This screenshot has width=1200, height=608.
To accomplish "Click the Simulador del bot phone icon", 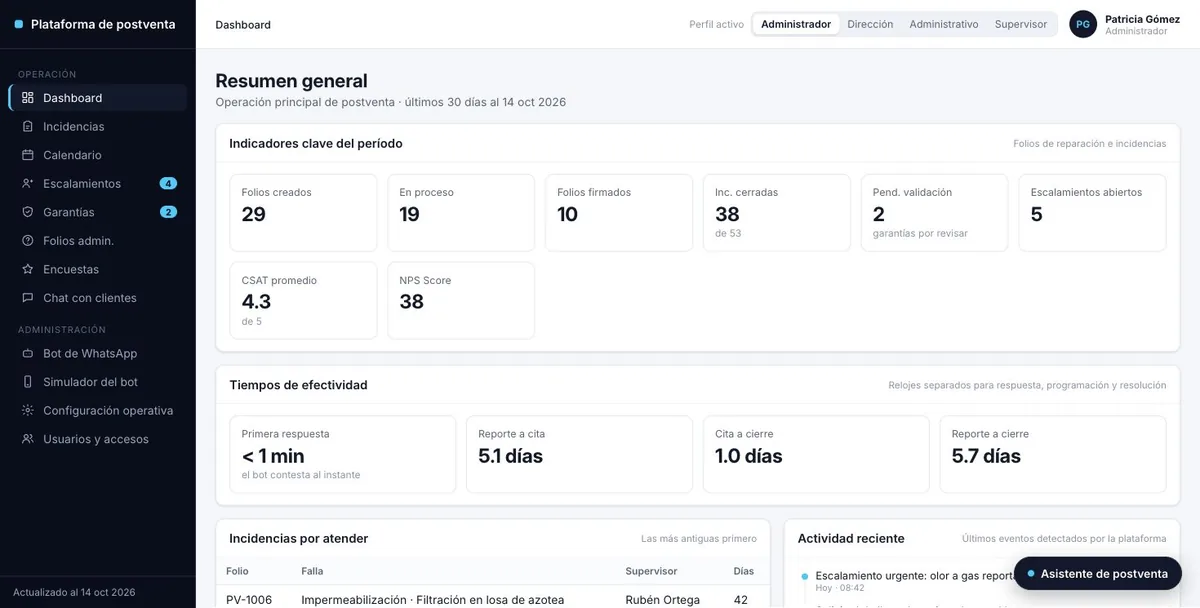I will coord(27,382).
